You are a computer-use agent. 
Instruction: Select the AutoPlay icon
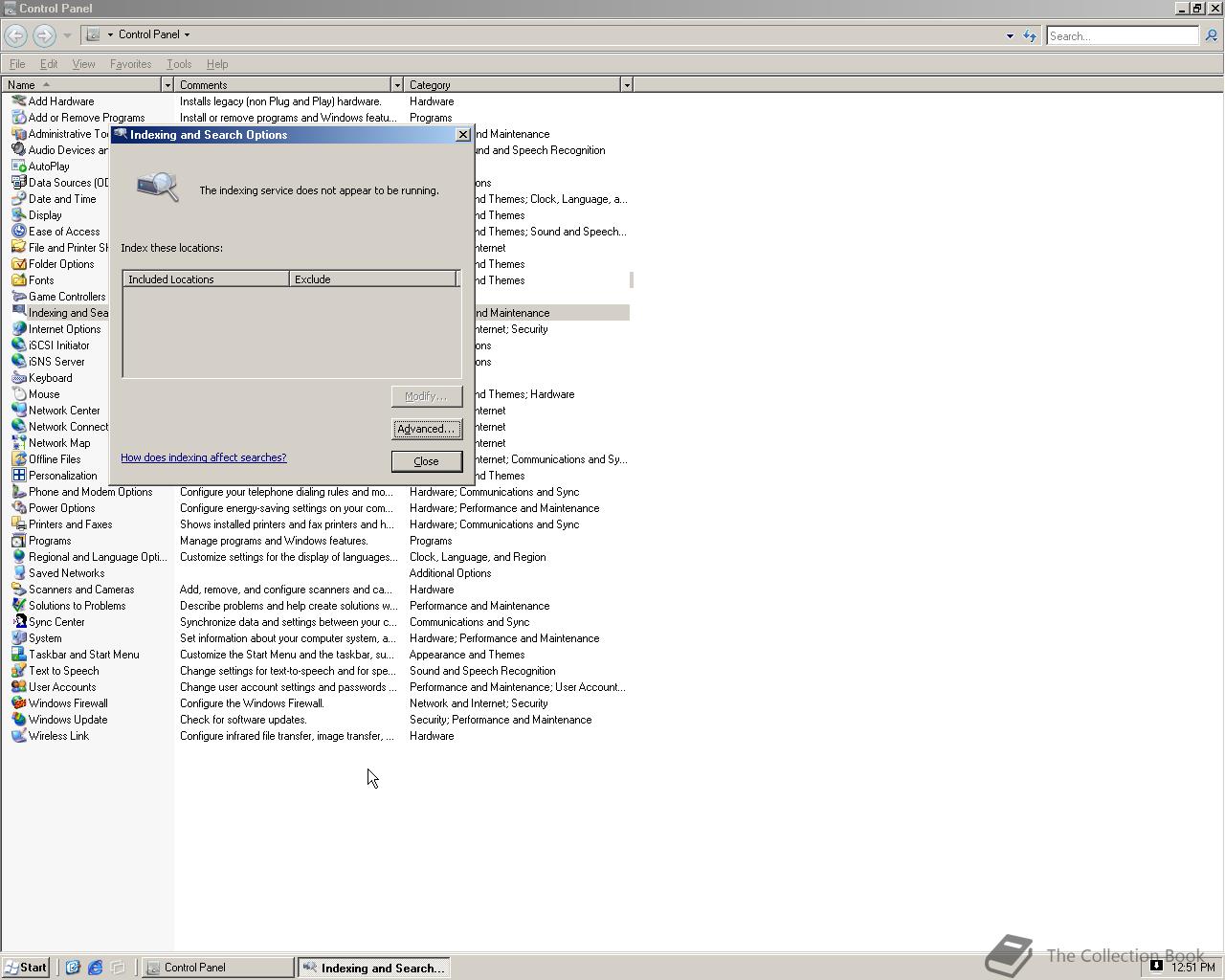click(19, 167)
